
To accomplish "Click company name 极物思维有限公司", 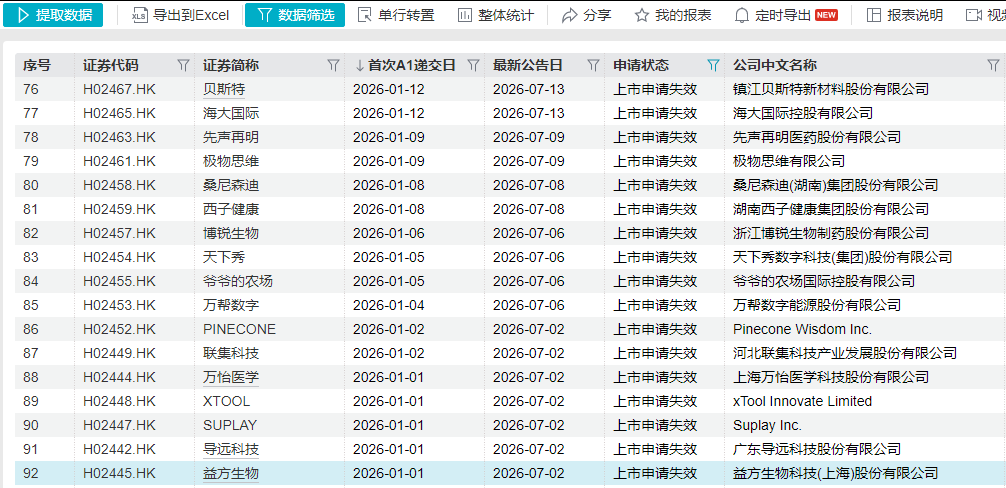I will (x=789, y=161).
